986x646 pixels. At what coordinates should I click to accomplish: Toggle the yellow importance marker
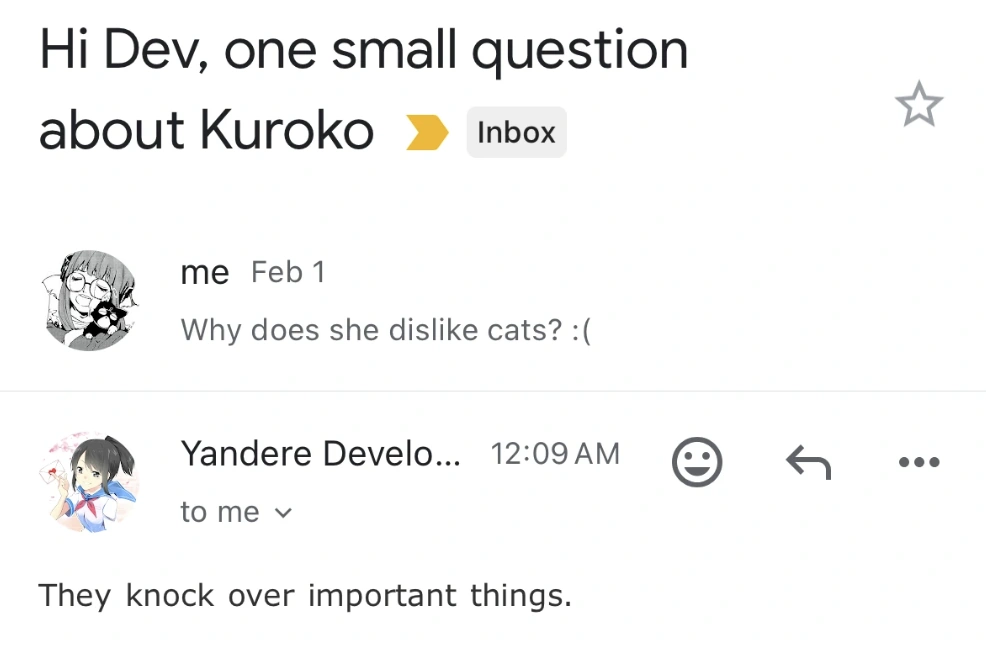click(x=427, y=132)
